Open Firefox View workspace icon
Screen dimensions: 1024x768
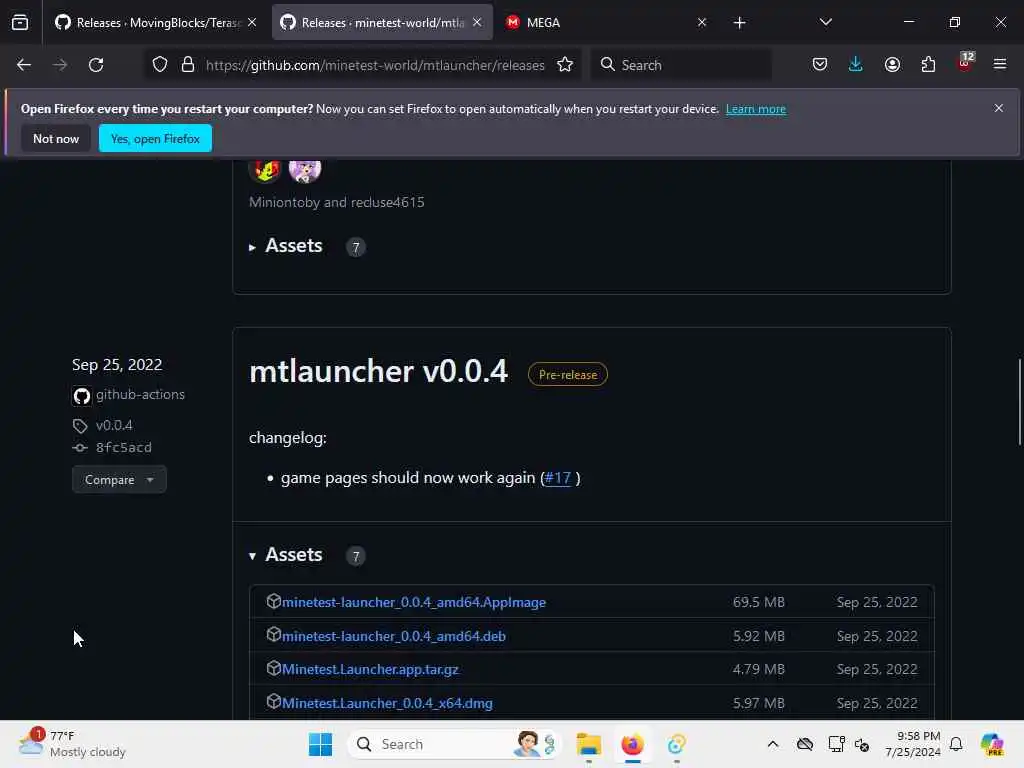(x=20, y=22)
